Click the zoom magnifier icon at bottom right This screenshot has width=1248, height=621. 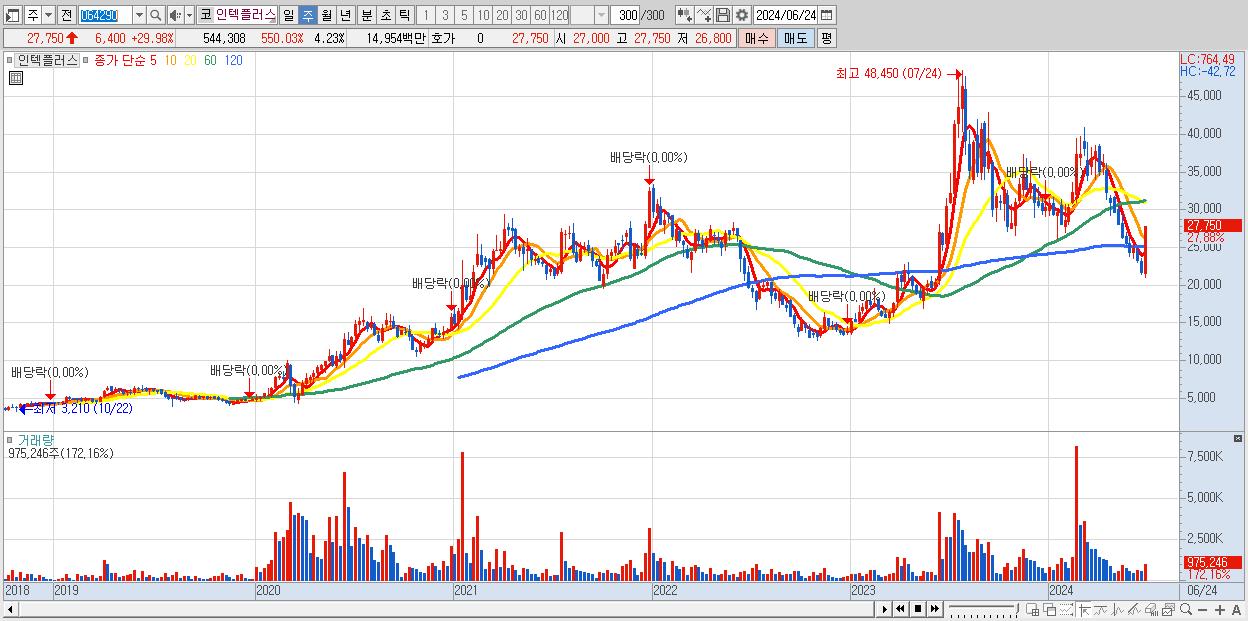1186,609
